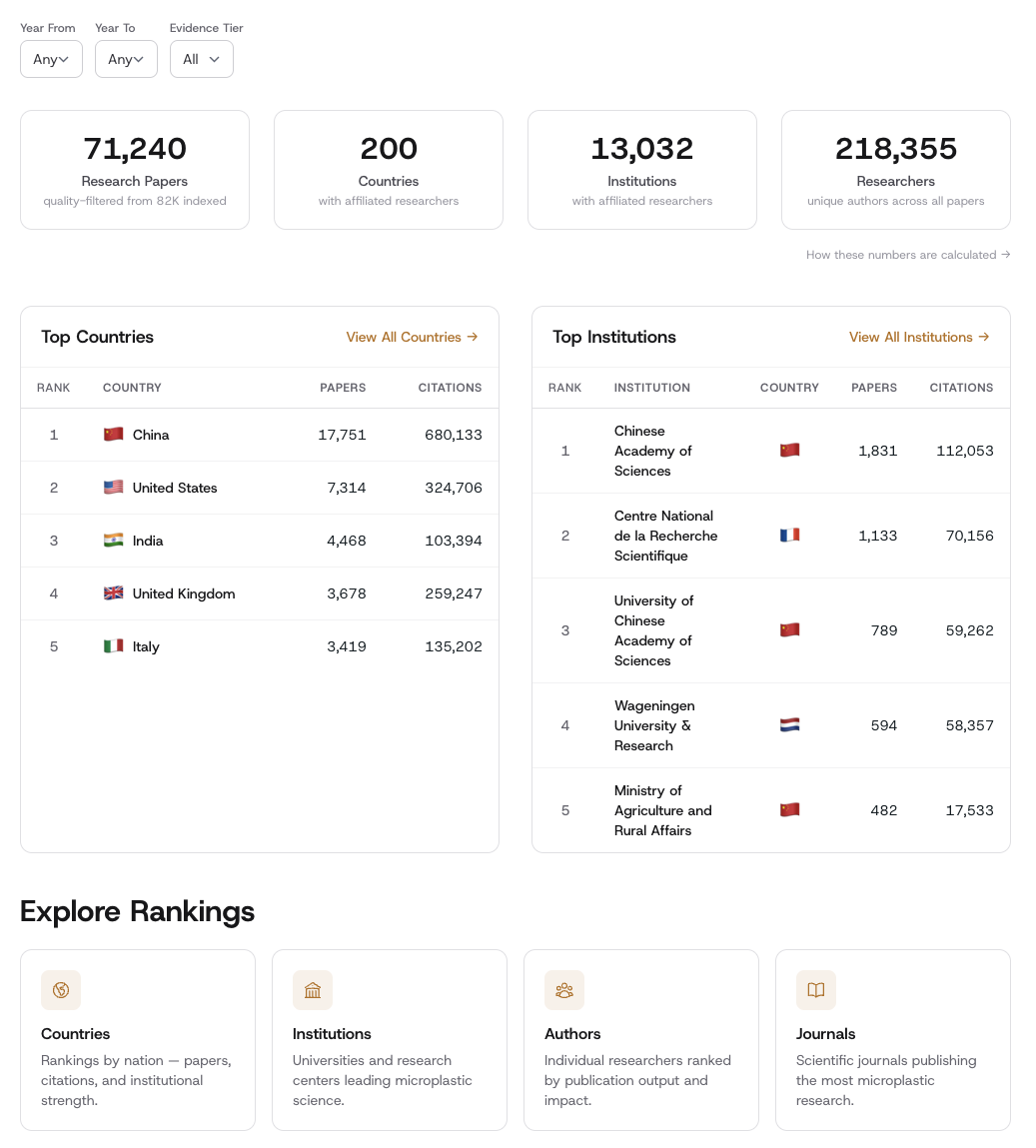Click the France flag beside Centre National
Screen dimensions: 1036x1148
pyautogui.click(x=789, y=536)
